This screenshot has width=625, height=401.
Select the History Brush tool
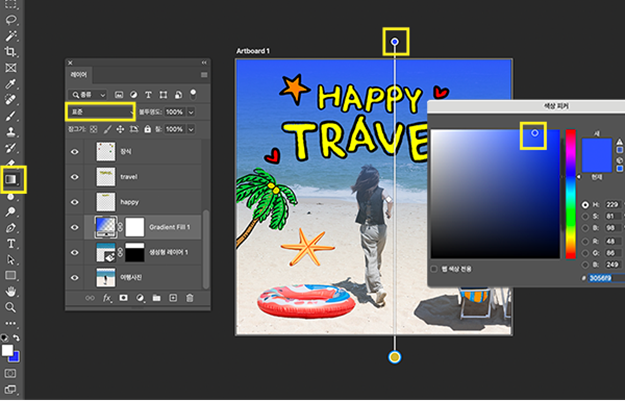[11, 148]
